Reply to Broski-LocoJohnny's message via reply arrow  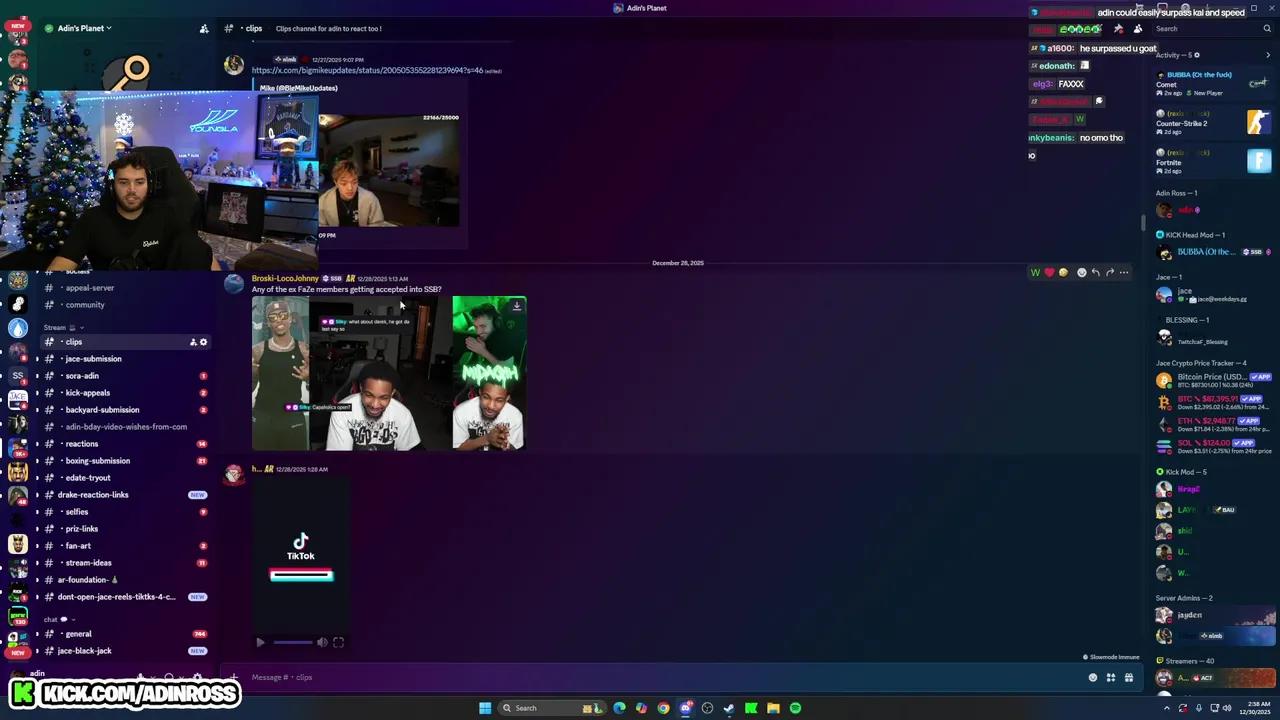tap(1096, 272)
